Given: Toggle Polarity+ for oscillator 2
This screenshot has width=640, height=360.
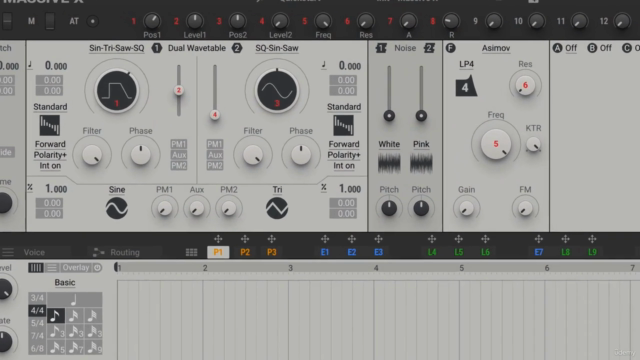Looking at the screenshot, I should coord(344,155).
